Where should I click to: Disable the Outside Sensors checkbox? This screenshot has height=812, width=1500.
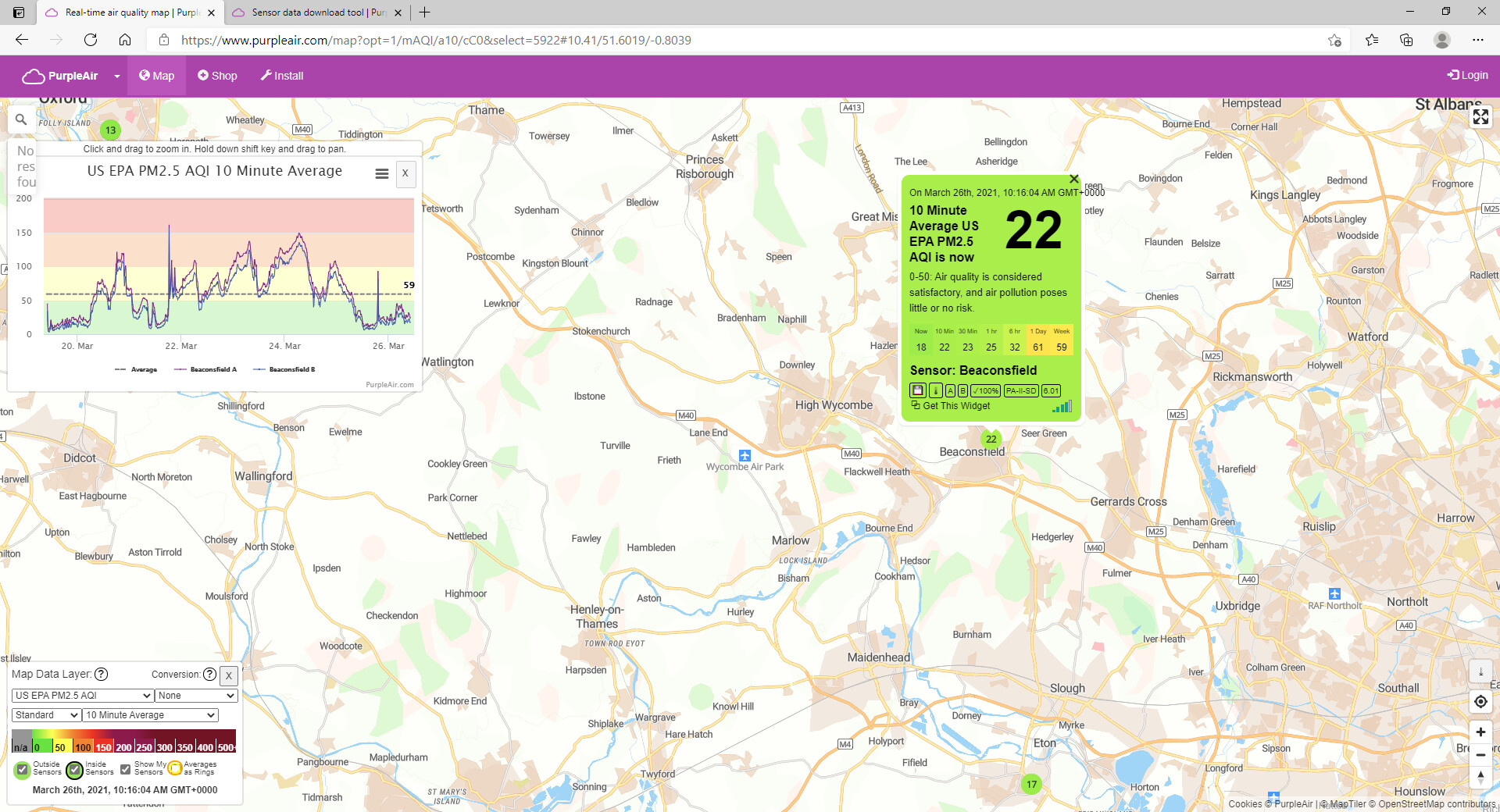pyautogui.click(x=22, y=771)
